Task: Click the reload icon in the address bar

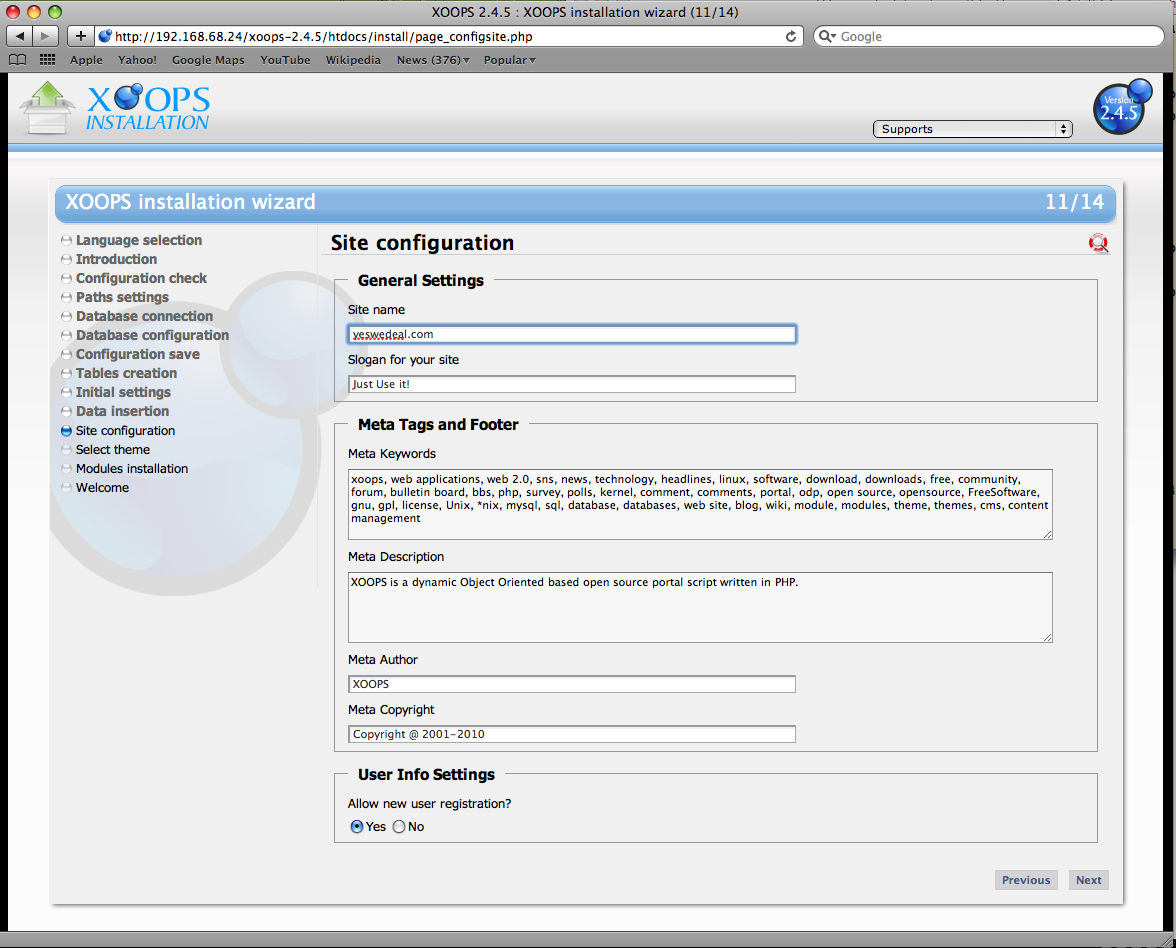Action: (790, 35)
